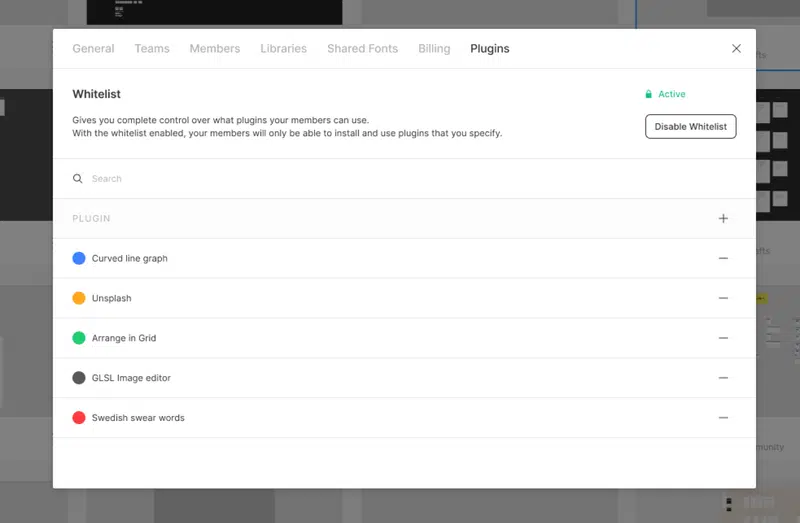Close the settings dialog
The image size is (800, 523).
736,48
